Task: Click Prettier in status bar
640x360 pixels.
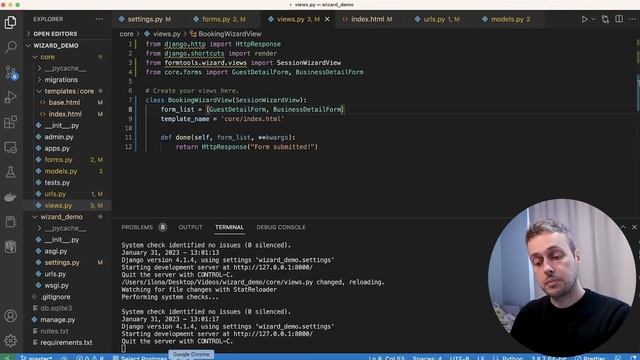Action: tap(590, 358)
